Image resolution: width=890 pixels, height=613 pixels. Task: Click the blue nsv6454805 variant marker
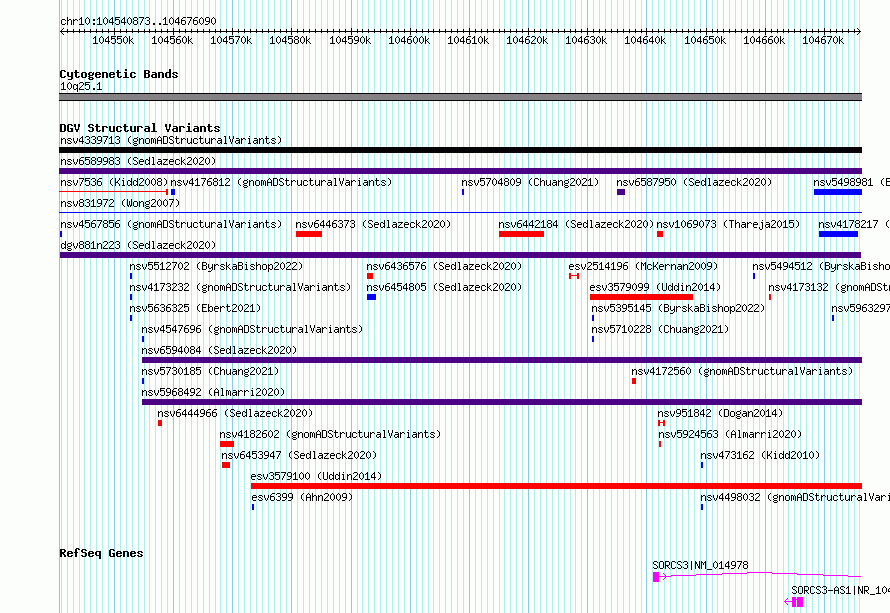pos(372,297)
